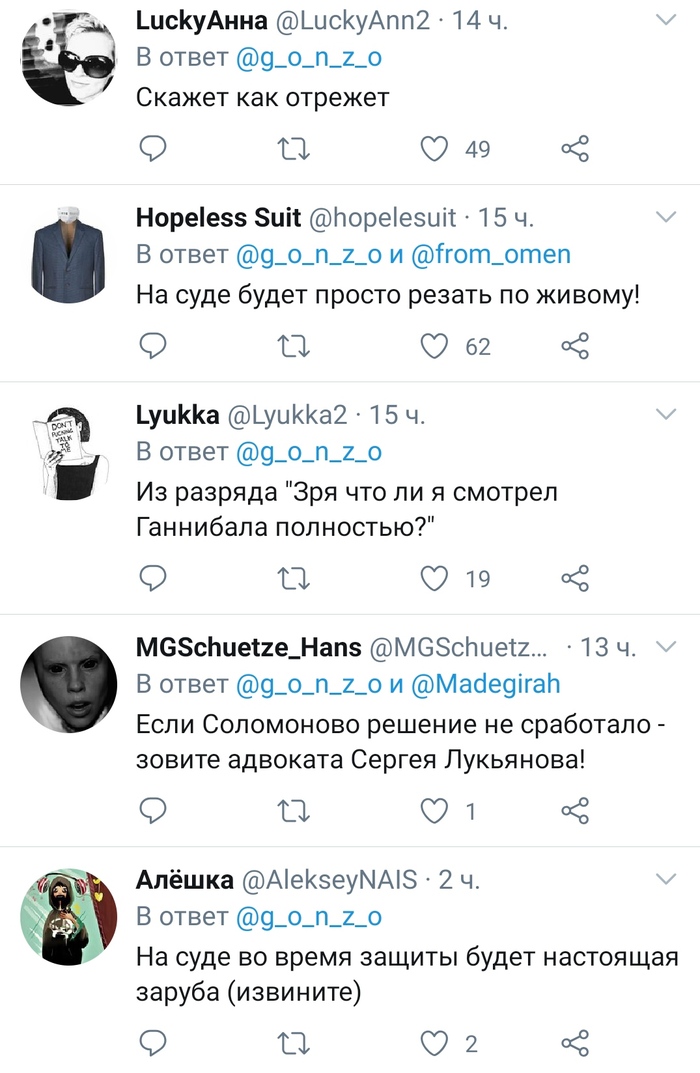Like Hopeless Suit's tweet with 62 likes
700x1073 pixels.
[433, 346]
